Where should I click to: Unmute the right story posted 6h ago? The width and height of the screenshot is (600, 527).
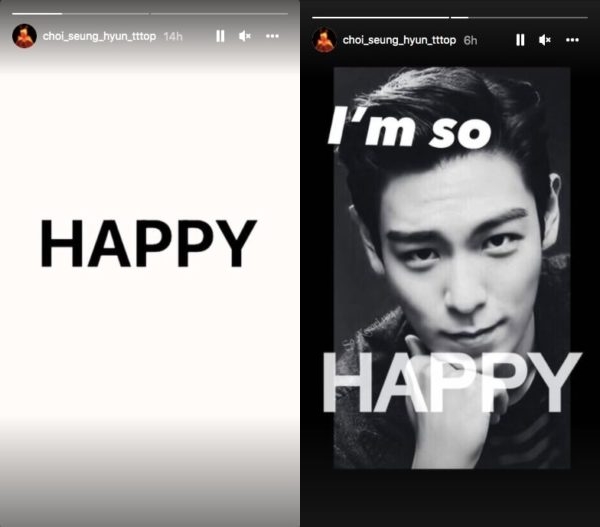click(x=545, y=40)
